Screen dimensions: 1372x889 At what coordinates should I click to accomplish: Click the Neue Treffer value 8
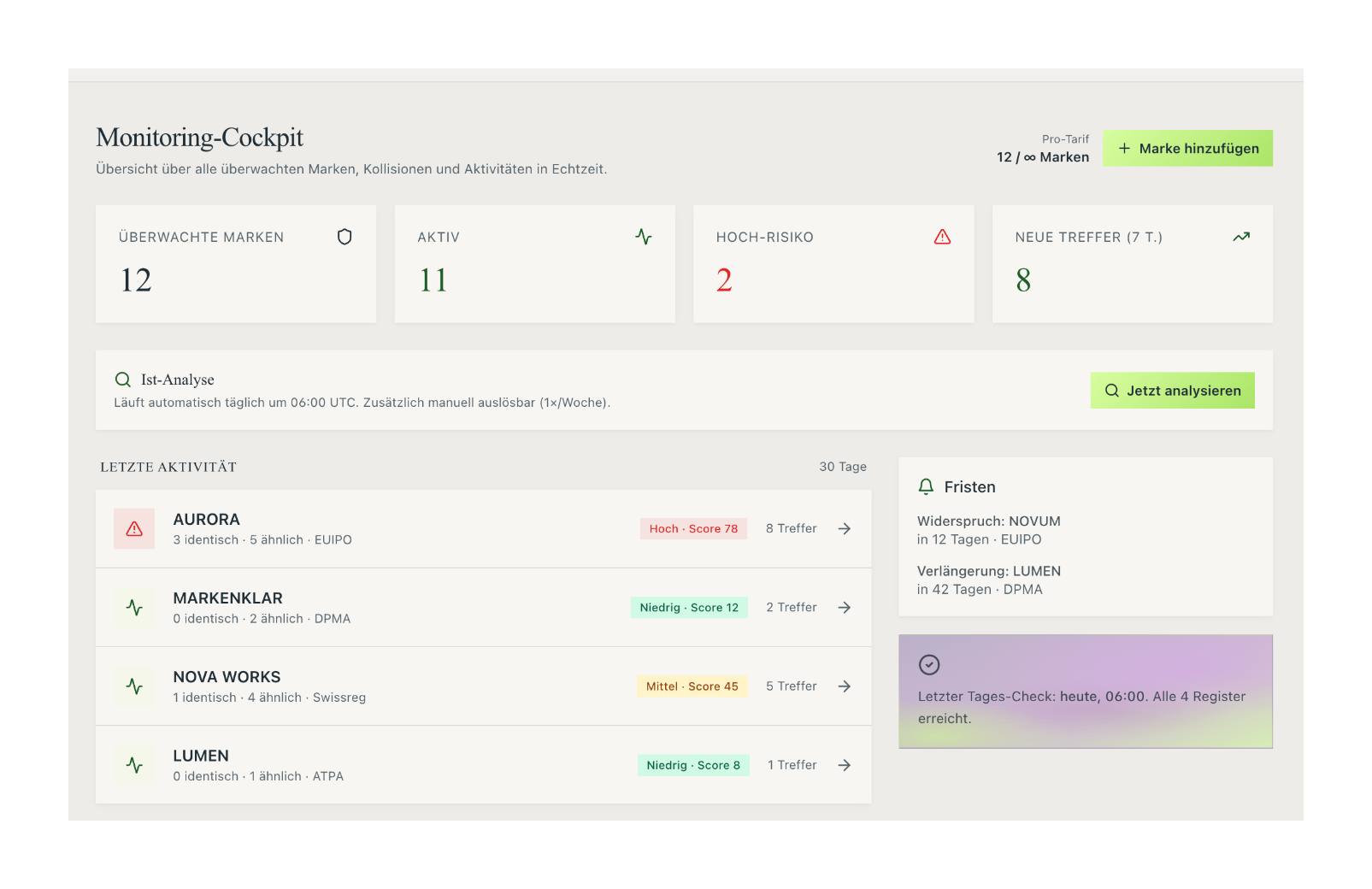coord(1023,280)
